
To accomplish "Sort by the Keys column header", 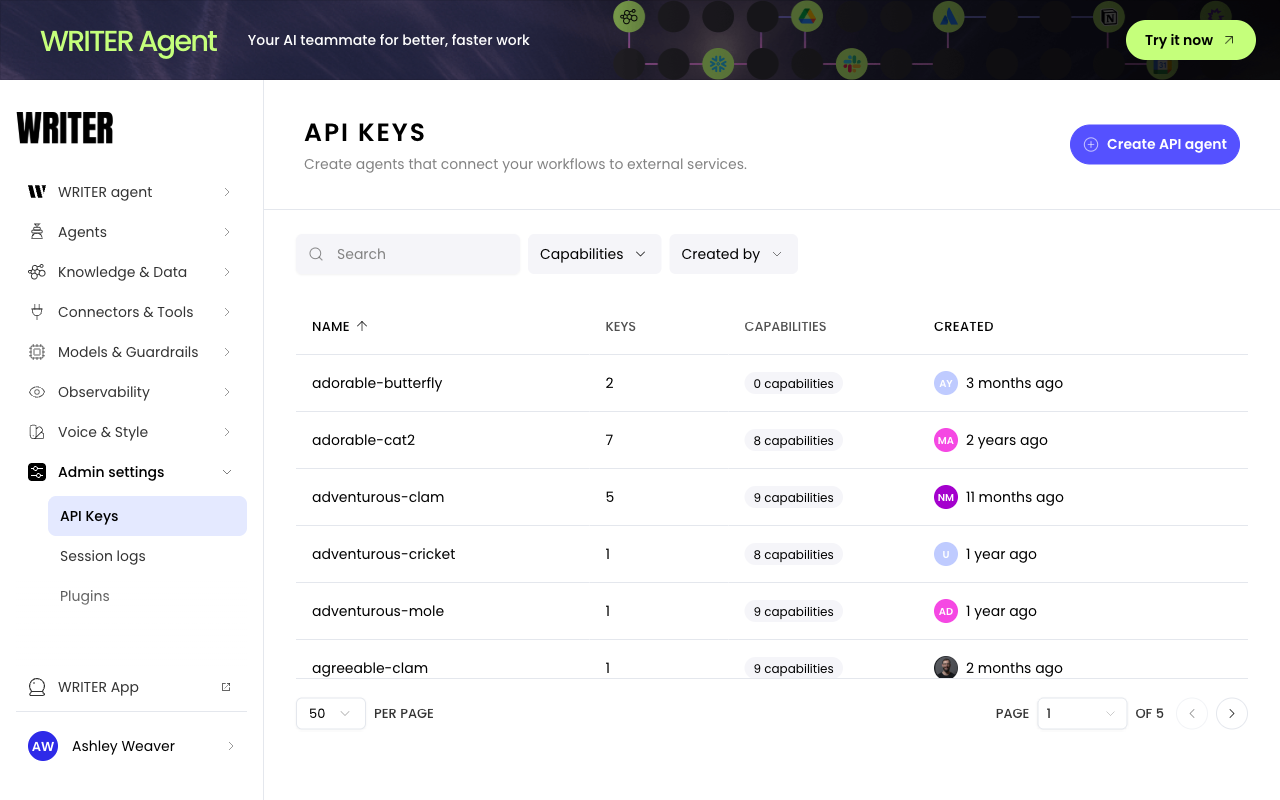I will pyautogui.click(x=621, y=326).
